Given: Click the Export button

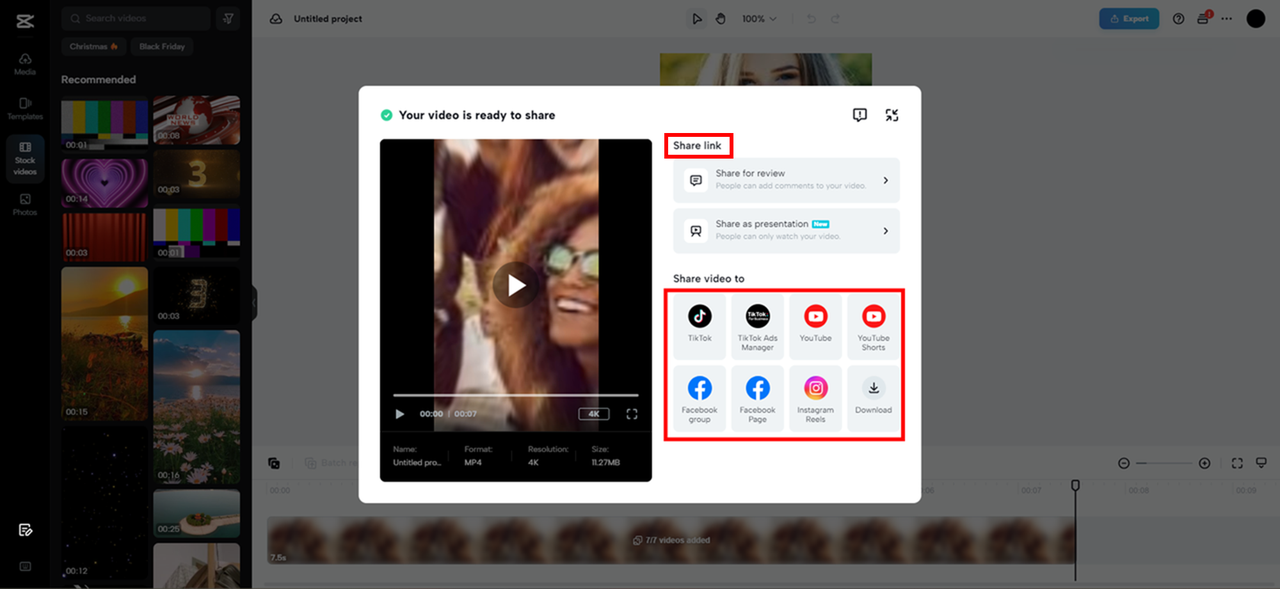Looking at the screenshot, I should tap(1129, 18).
